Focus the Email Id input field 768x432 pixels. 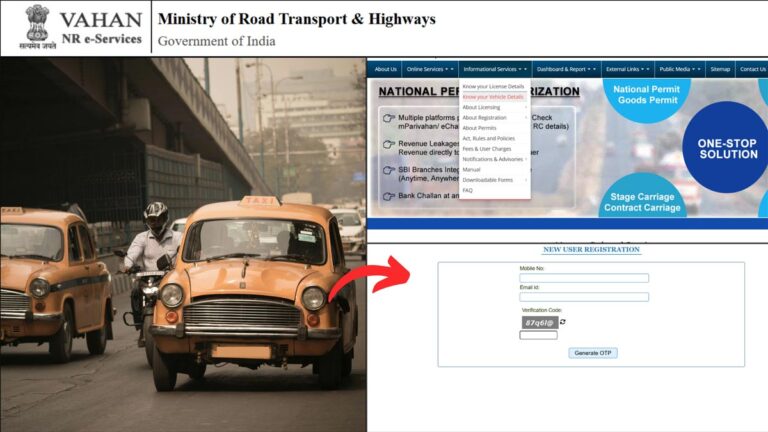584,297
